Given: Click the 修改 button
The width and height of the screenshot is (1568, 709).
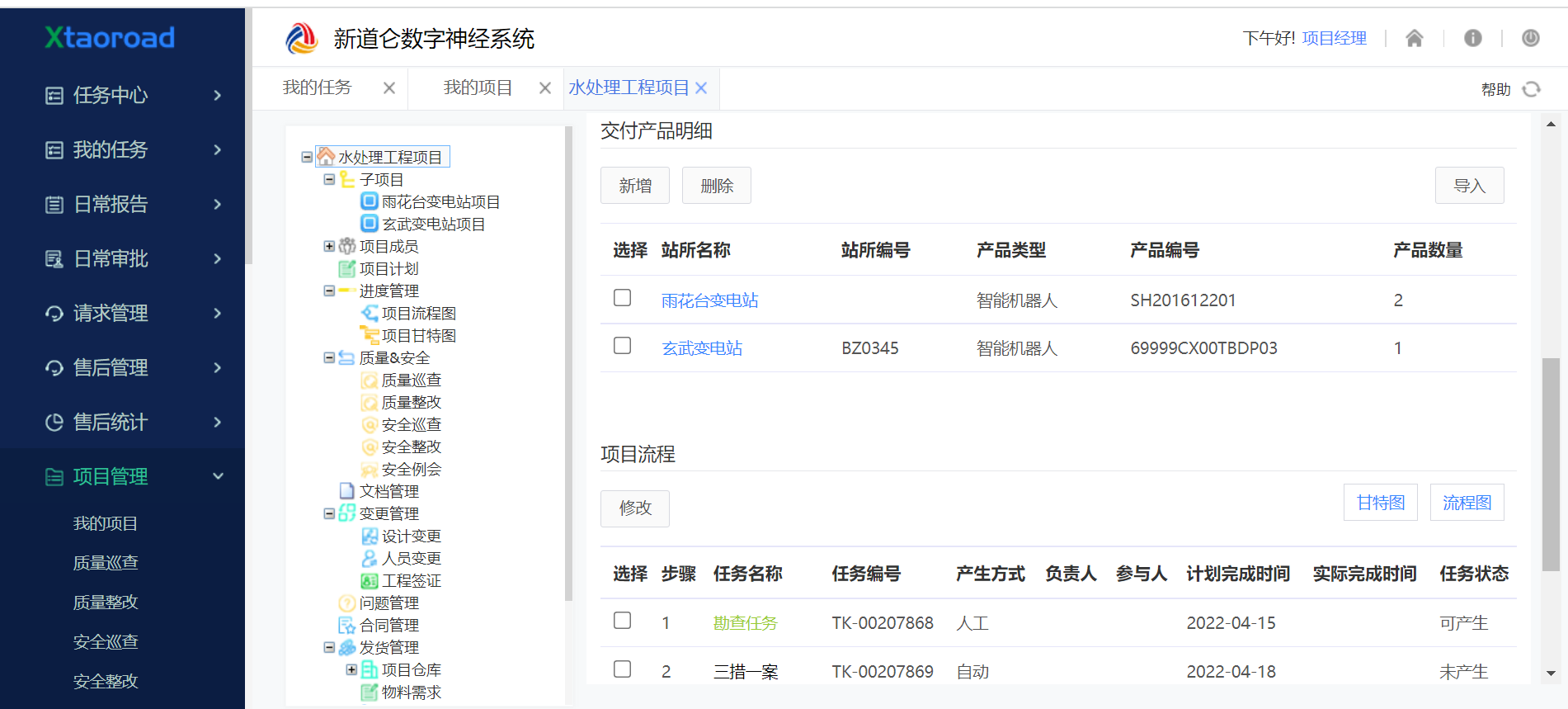Looking at the screenshot, I should [635, 508].
